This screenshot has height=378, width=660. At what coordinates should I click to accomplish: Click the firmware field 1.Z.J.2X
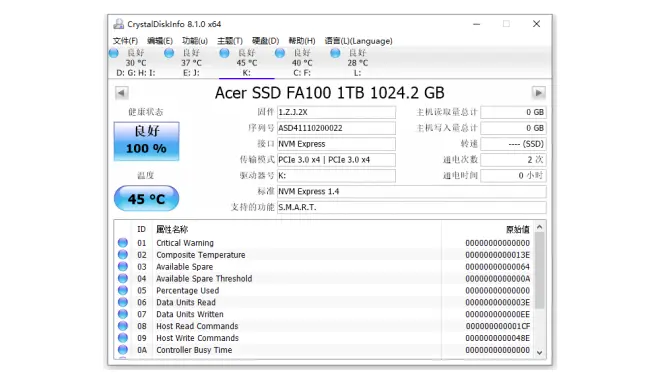[x=336, y=112]
